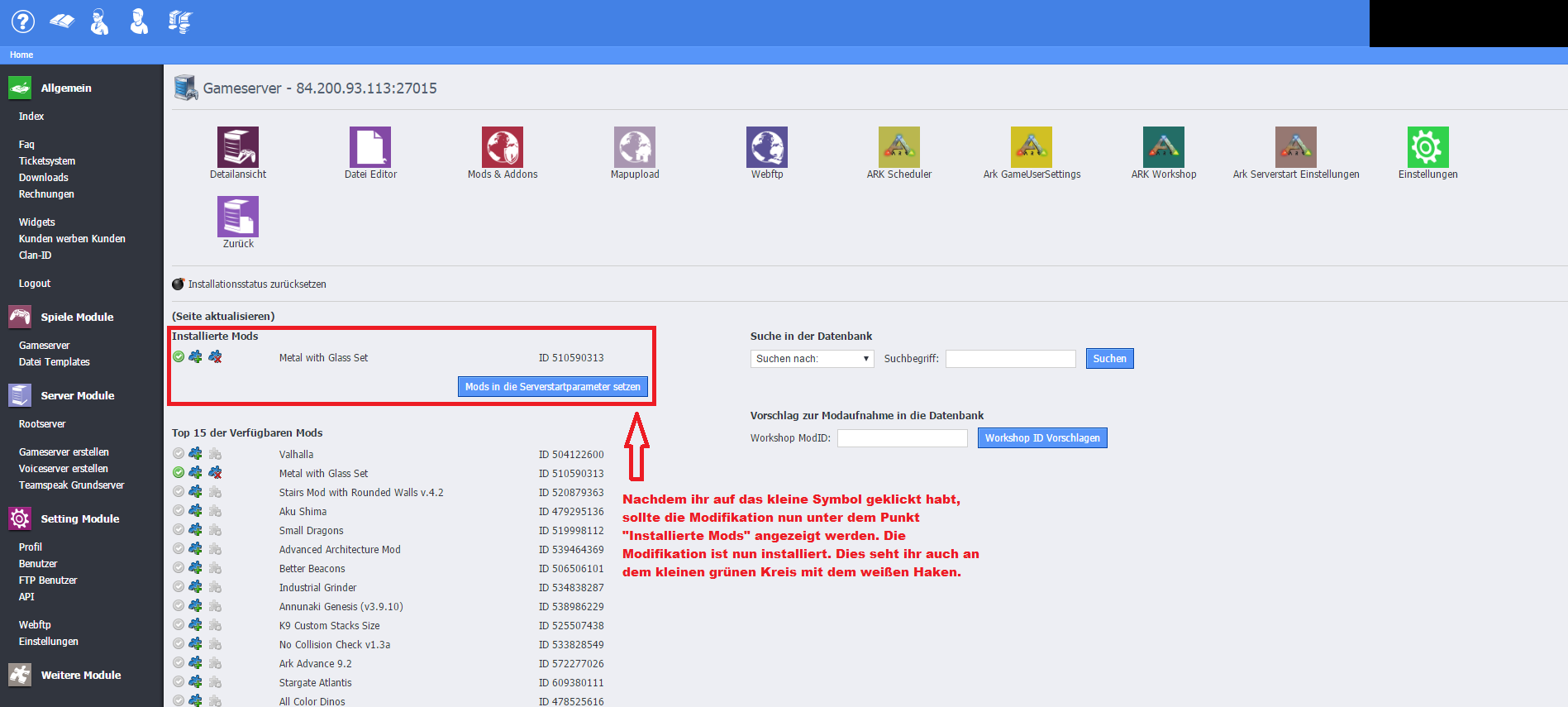
Task: Open the Mapupload icon
Action: 634,147
